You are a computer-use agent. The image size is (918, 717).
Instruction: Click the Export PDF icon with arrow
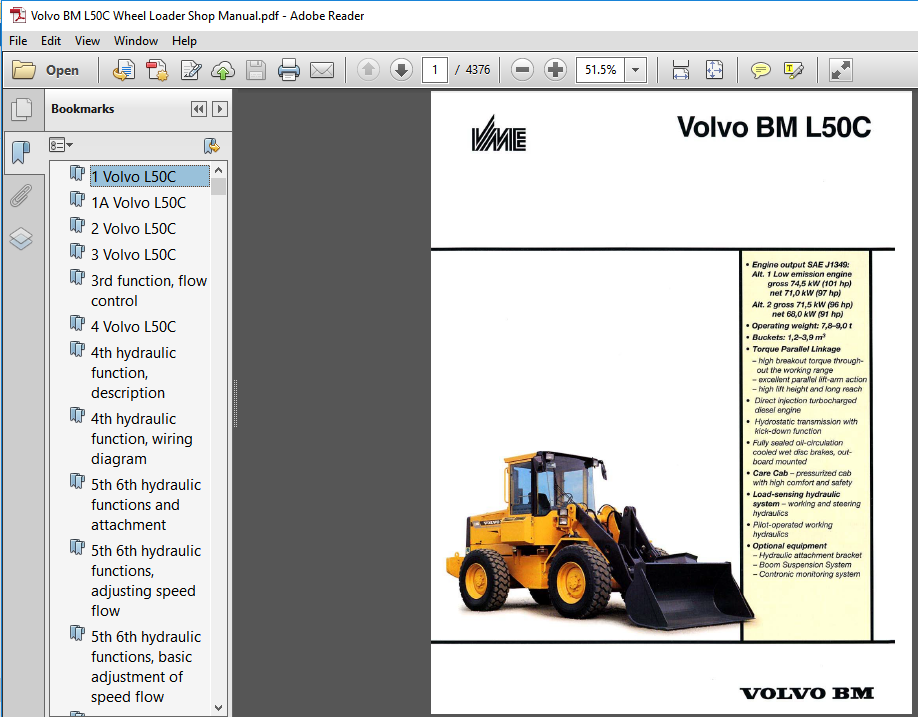[124, 70]
